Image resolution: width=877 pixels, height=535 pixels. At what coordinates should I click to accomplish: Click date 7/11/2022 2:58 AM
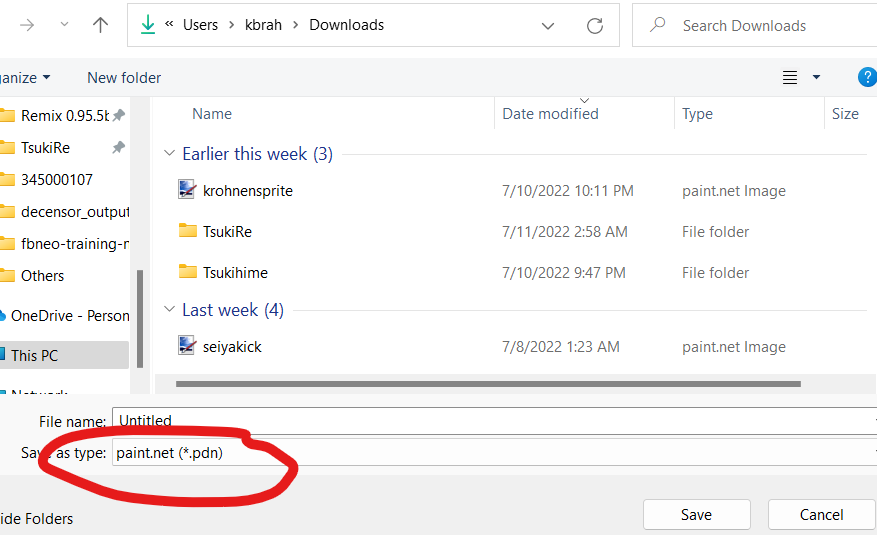565,231
